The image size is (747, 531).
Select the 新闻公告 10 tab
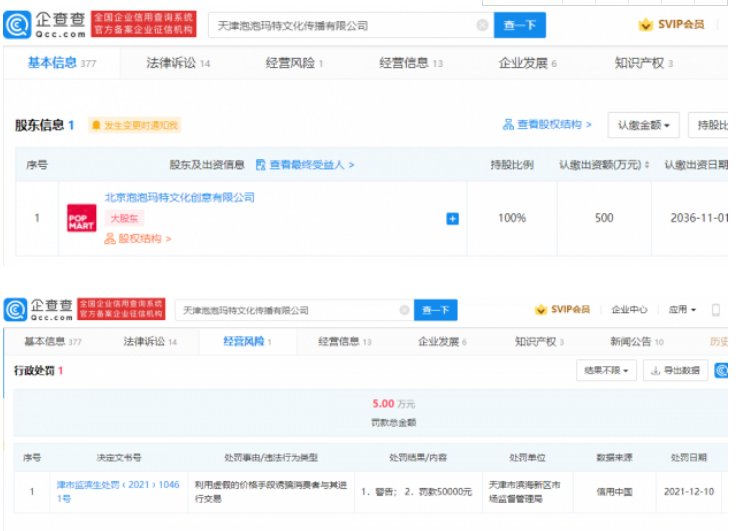[637, 341]
